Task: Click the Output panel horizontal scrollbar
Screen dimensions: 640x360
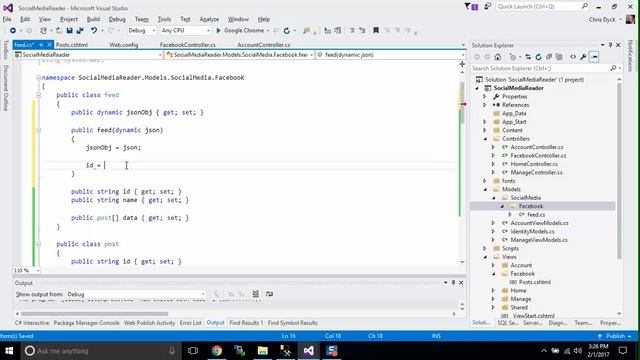Action: click(94, 314)
